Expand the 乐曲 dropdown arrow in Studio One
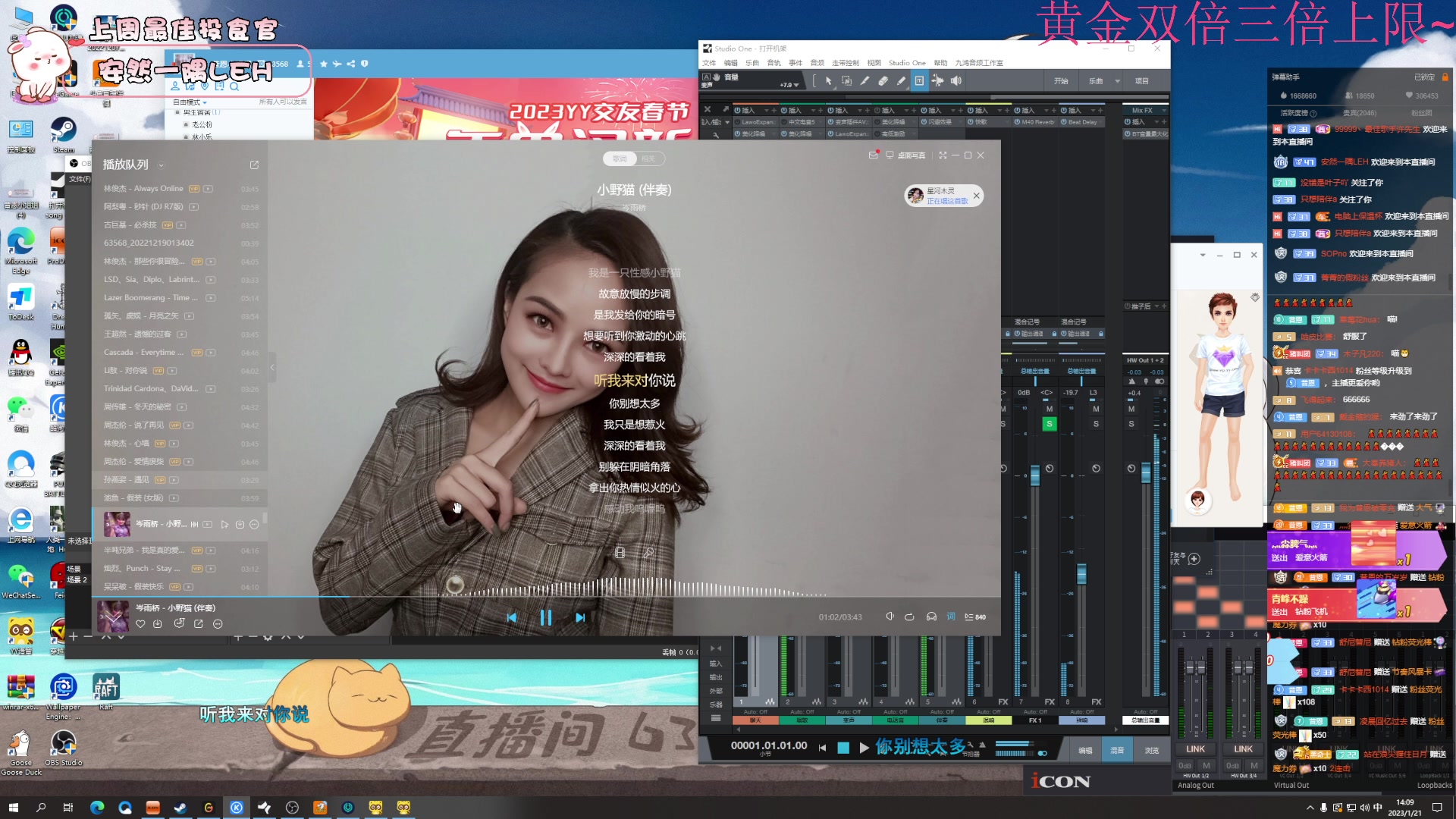The height and width of the screenshot is (819, 1456). (x=1117, y=81)
